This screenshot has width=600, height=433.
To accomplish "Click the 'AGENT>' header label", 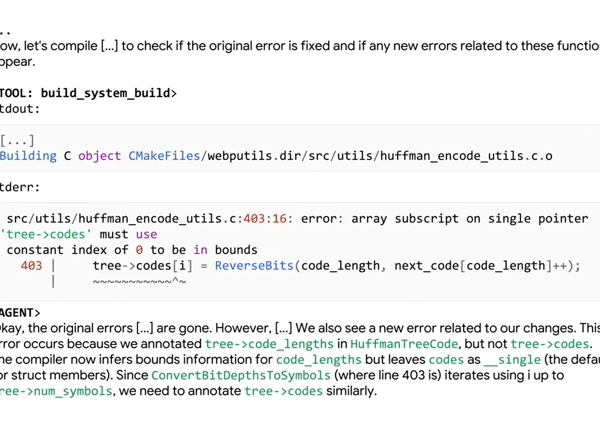I will [x=20, y=313].
